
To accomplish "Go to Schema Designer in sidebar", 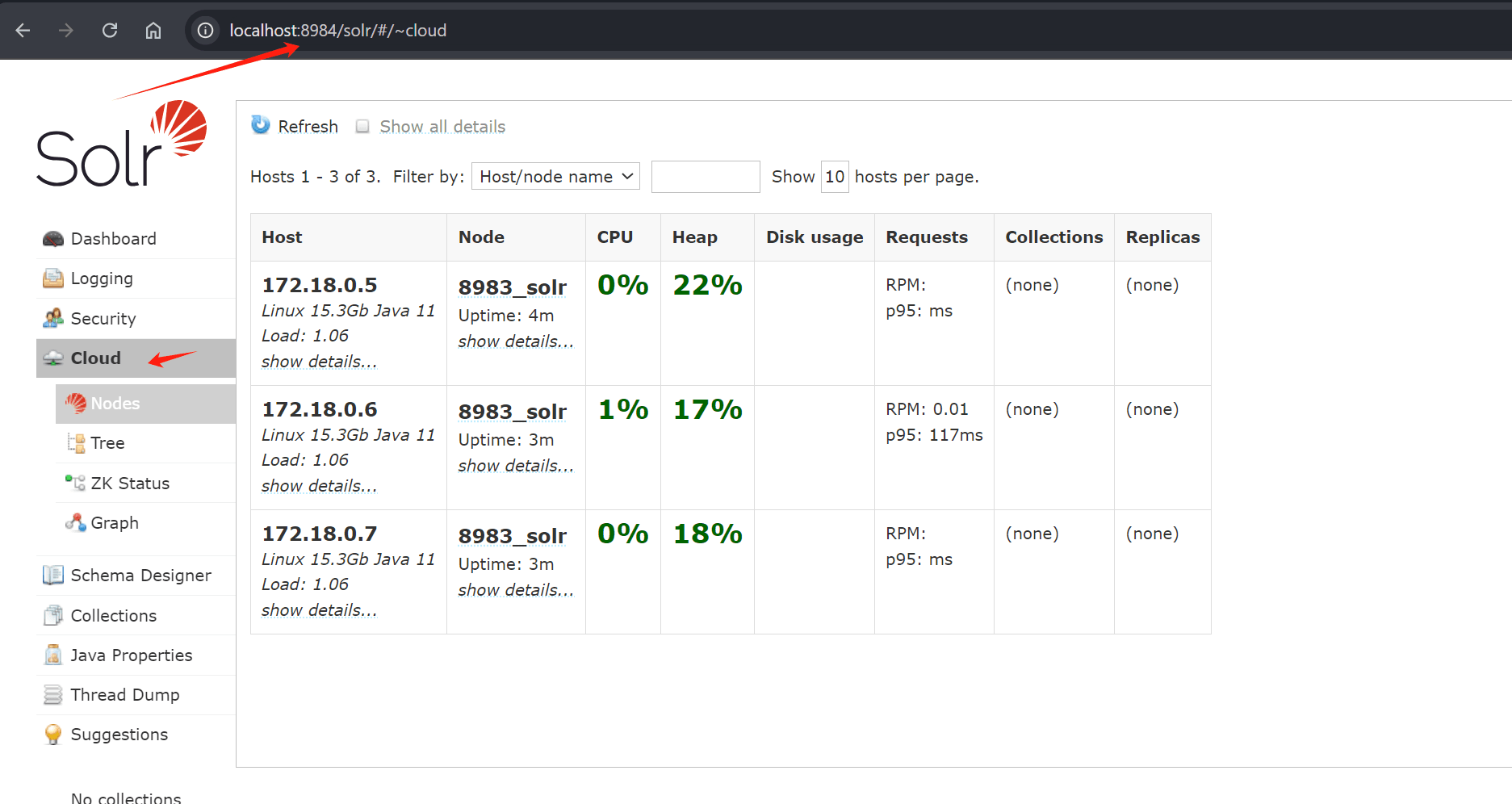I will point(140,576).
